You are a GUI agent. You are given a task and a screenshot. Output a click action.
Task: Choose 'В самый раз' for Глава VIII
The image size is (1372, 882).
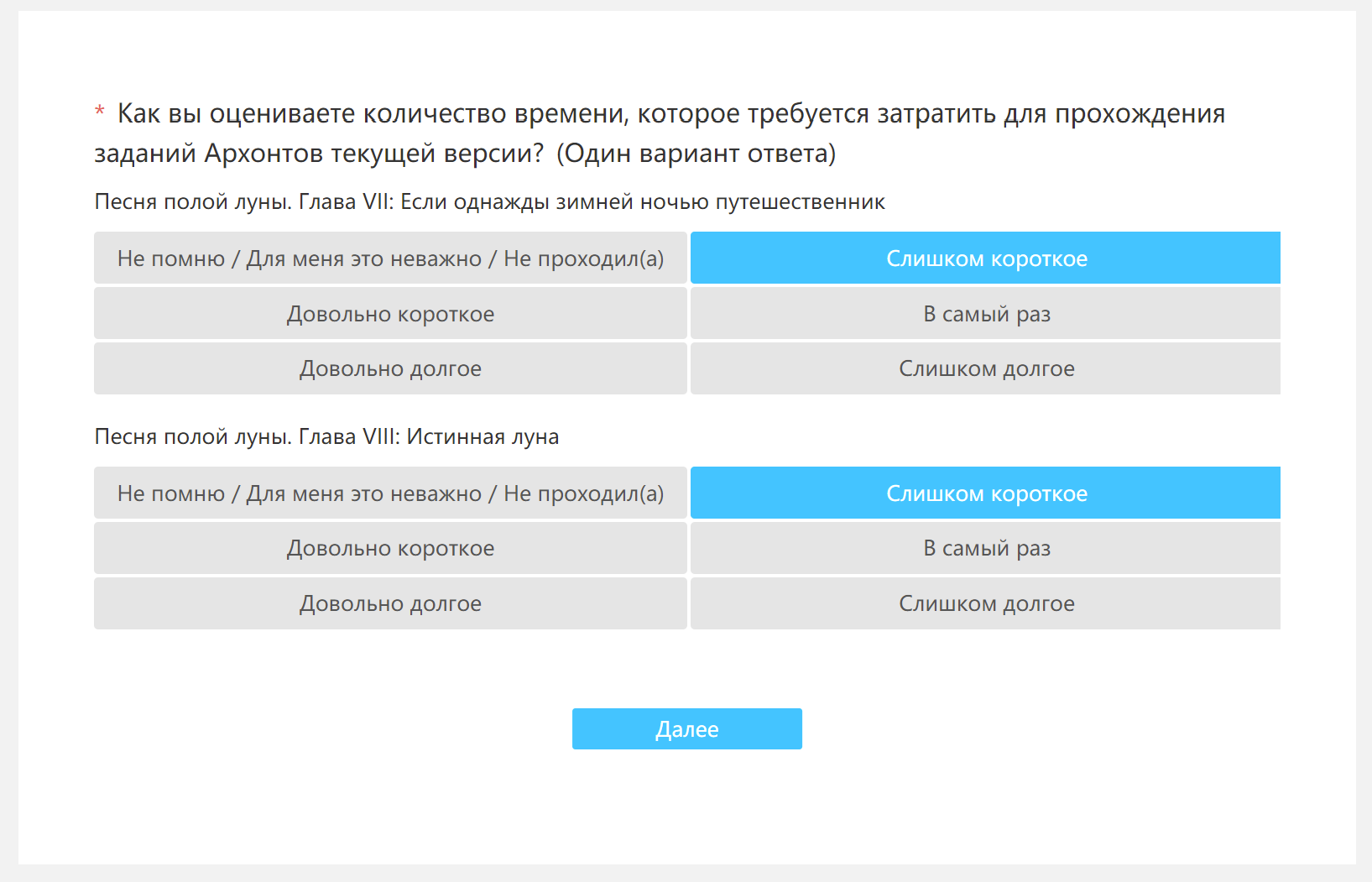pos(985,548)
